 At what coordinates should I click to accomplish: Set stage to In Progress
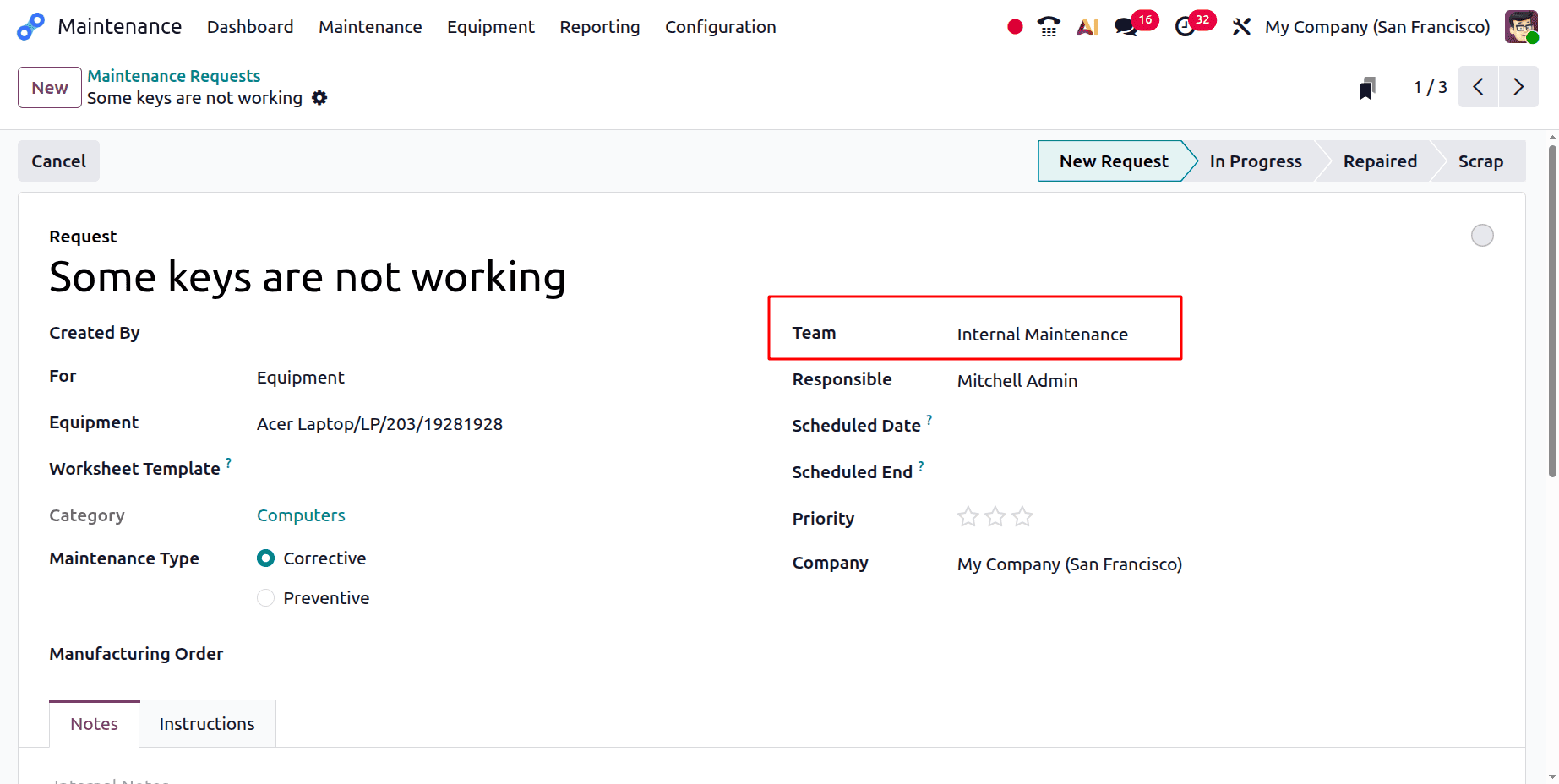tap(1256, 161)
